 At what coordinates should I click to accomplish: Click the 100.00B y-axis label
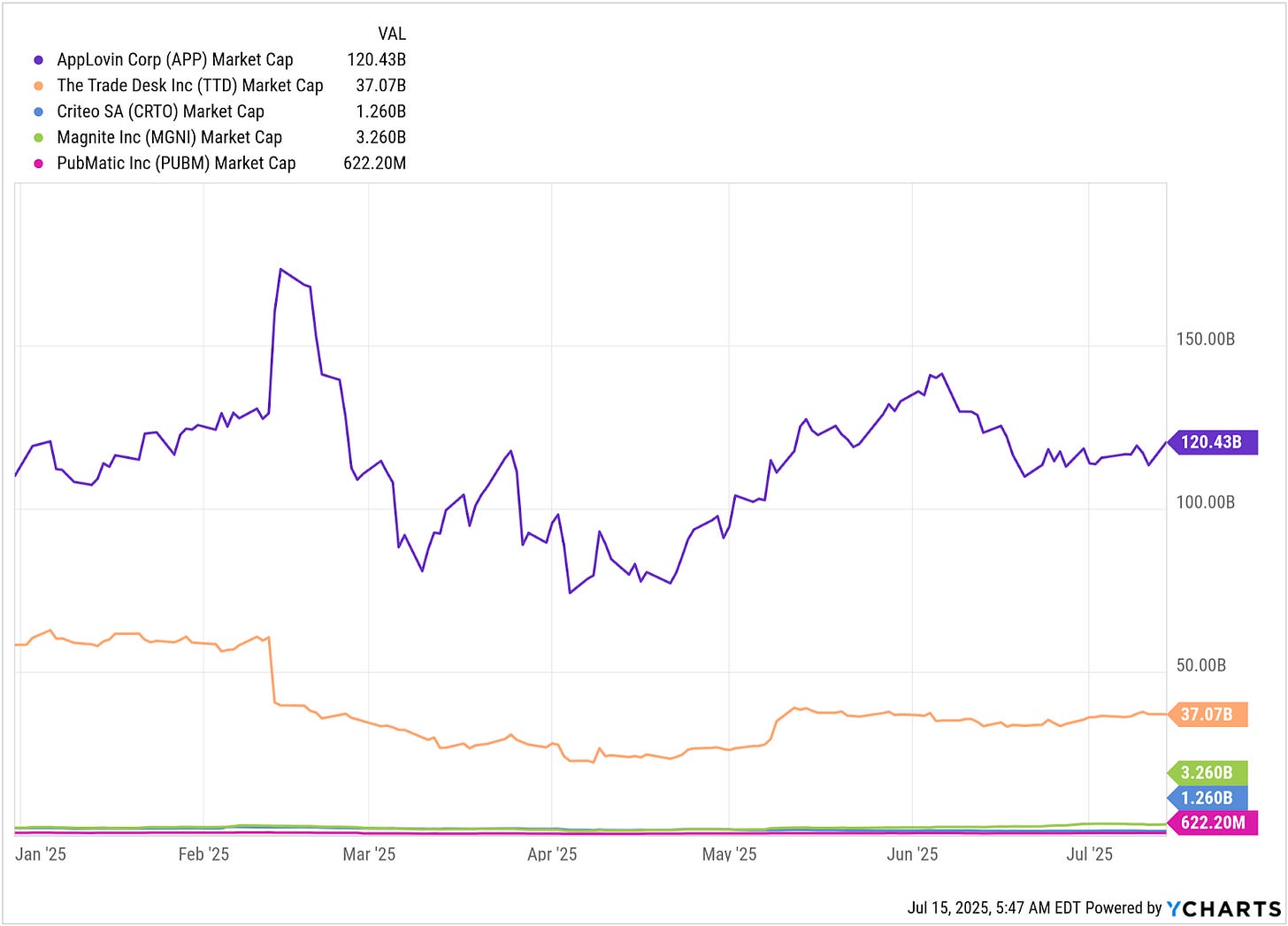(x=1205, y=502)
